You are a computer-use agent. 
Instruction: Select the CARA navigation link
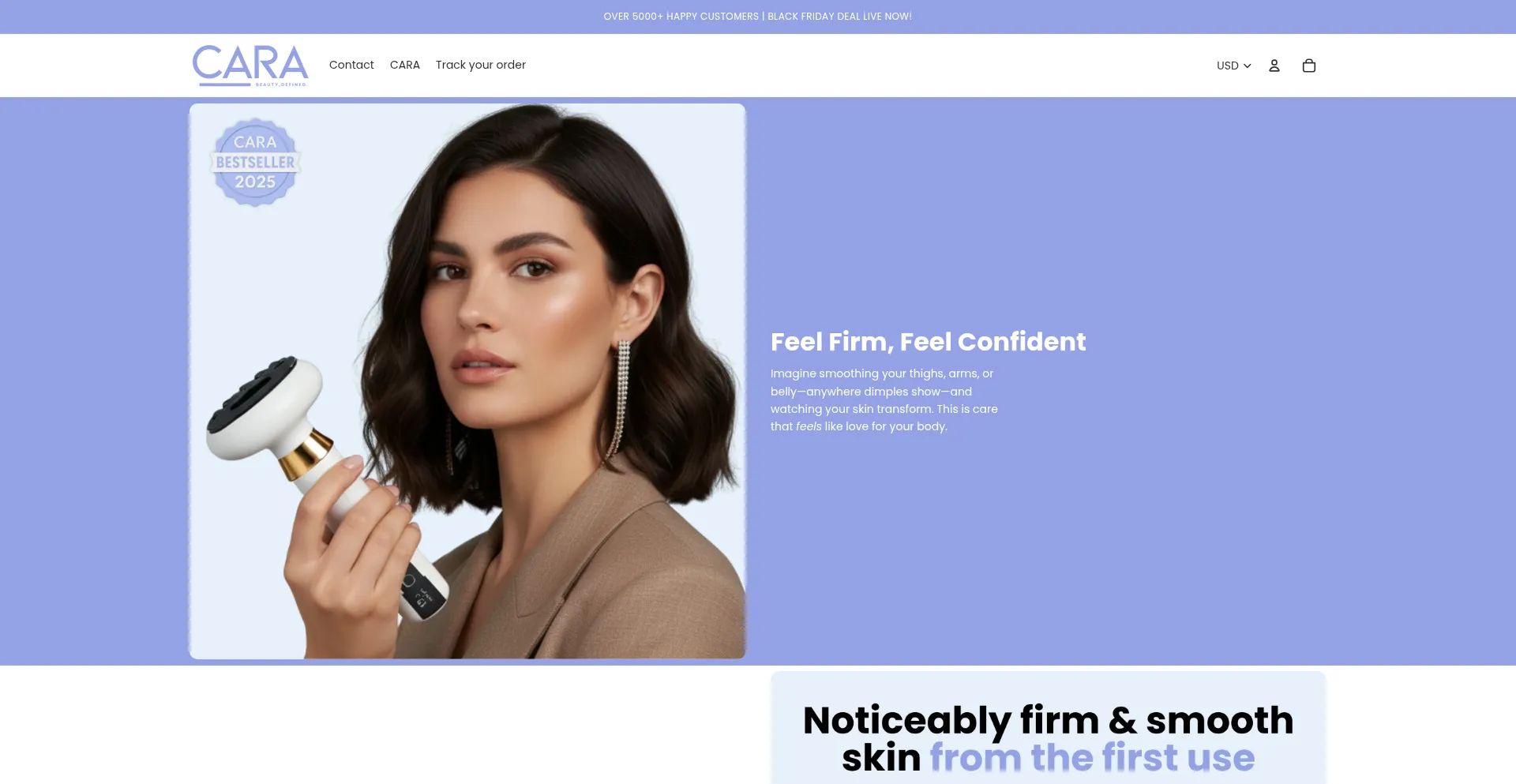tap(405, 65)
